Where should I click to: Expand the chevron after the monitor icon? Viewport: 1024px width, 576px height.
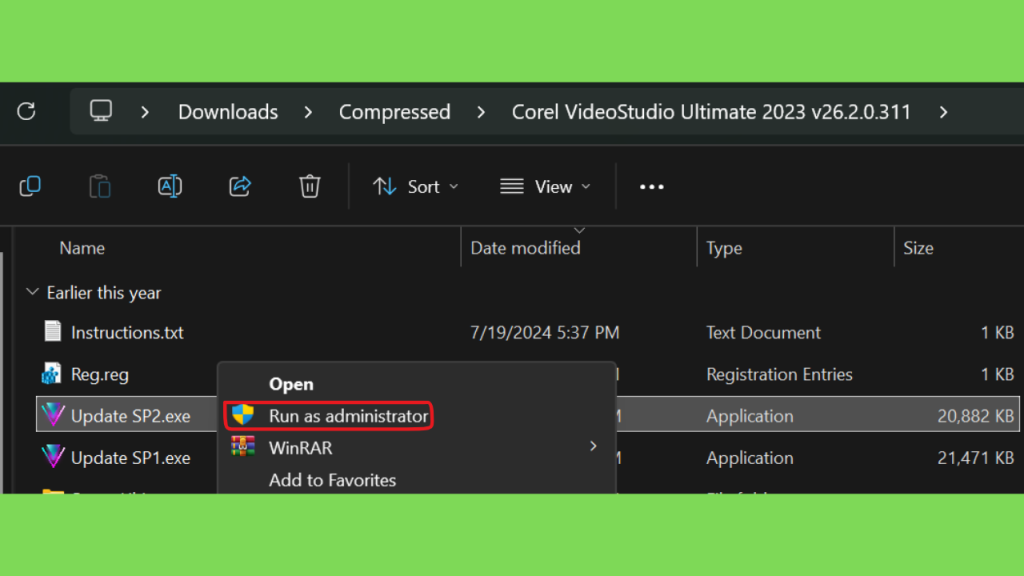click(x=145, y=112)
